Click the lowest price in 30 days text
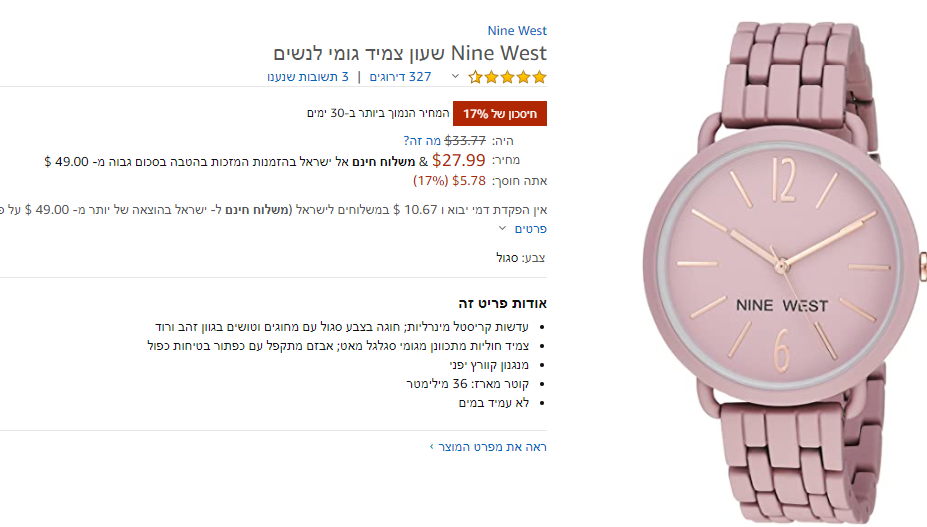927x527 pixels. 378,114
